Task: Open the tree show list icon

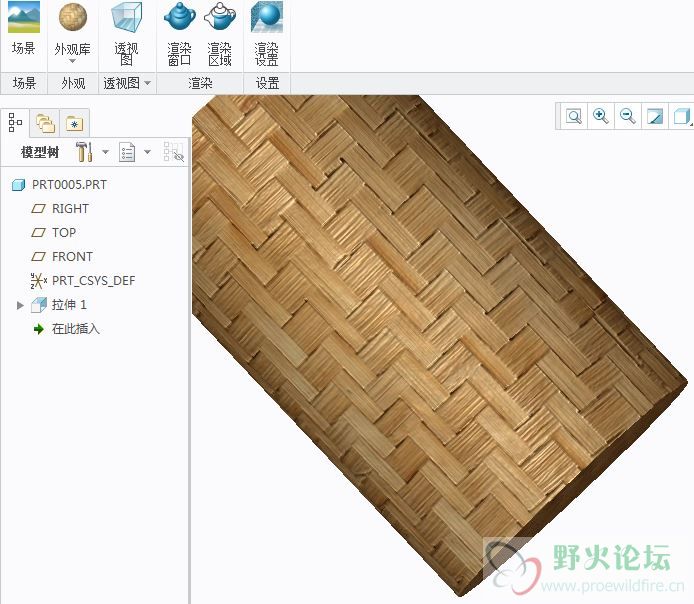Action: tap(127, 152)
